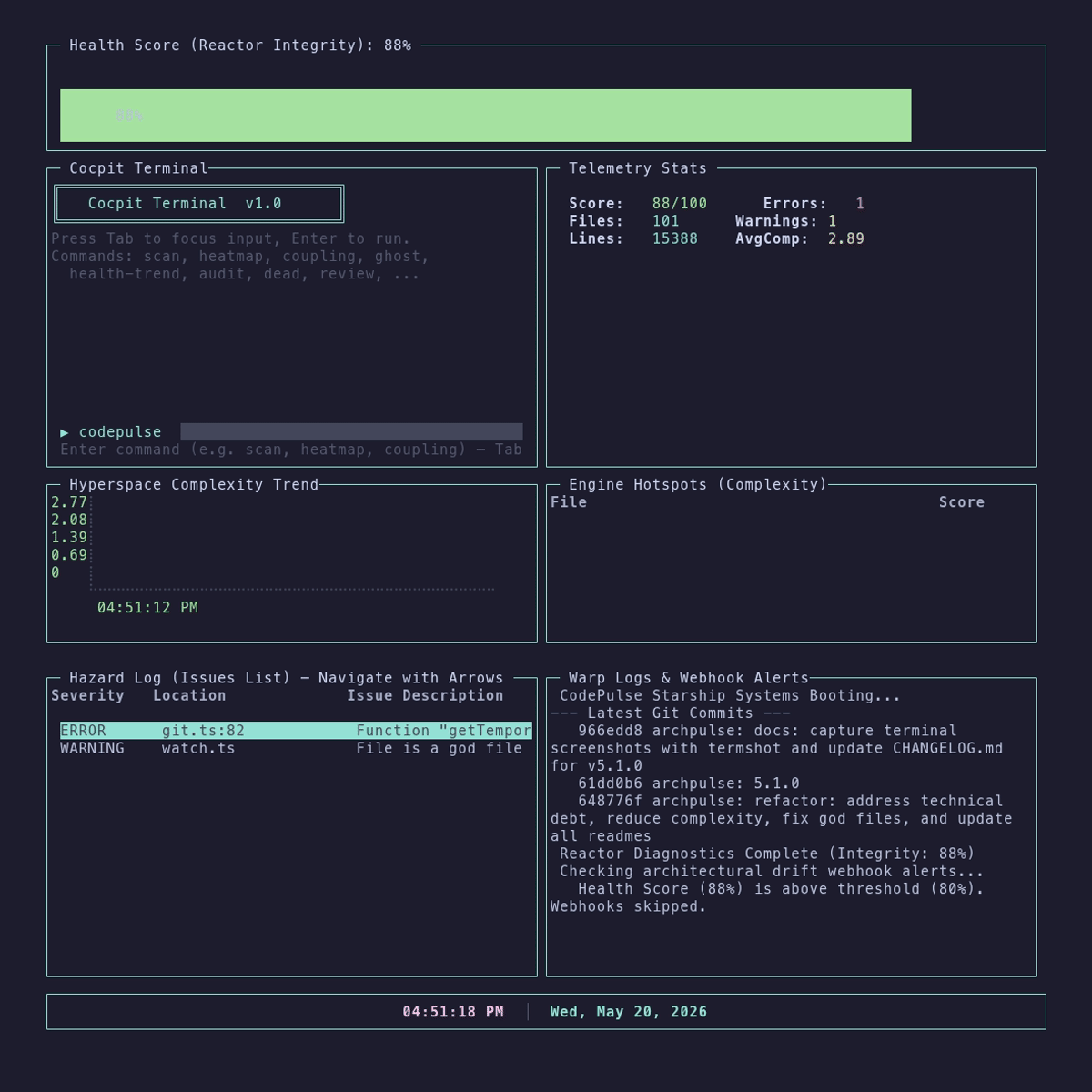Click the 88% label inside the health bar
1092x1092 pixels.
[x=129, y=116]
